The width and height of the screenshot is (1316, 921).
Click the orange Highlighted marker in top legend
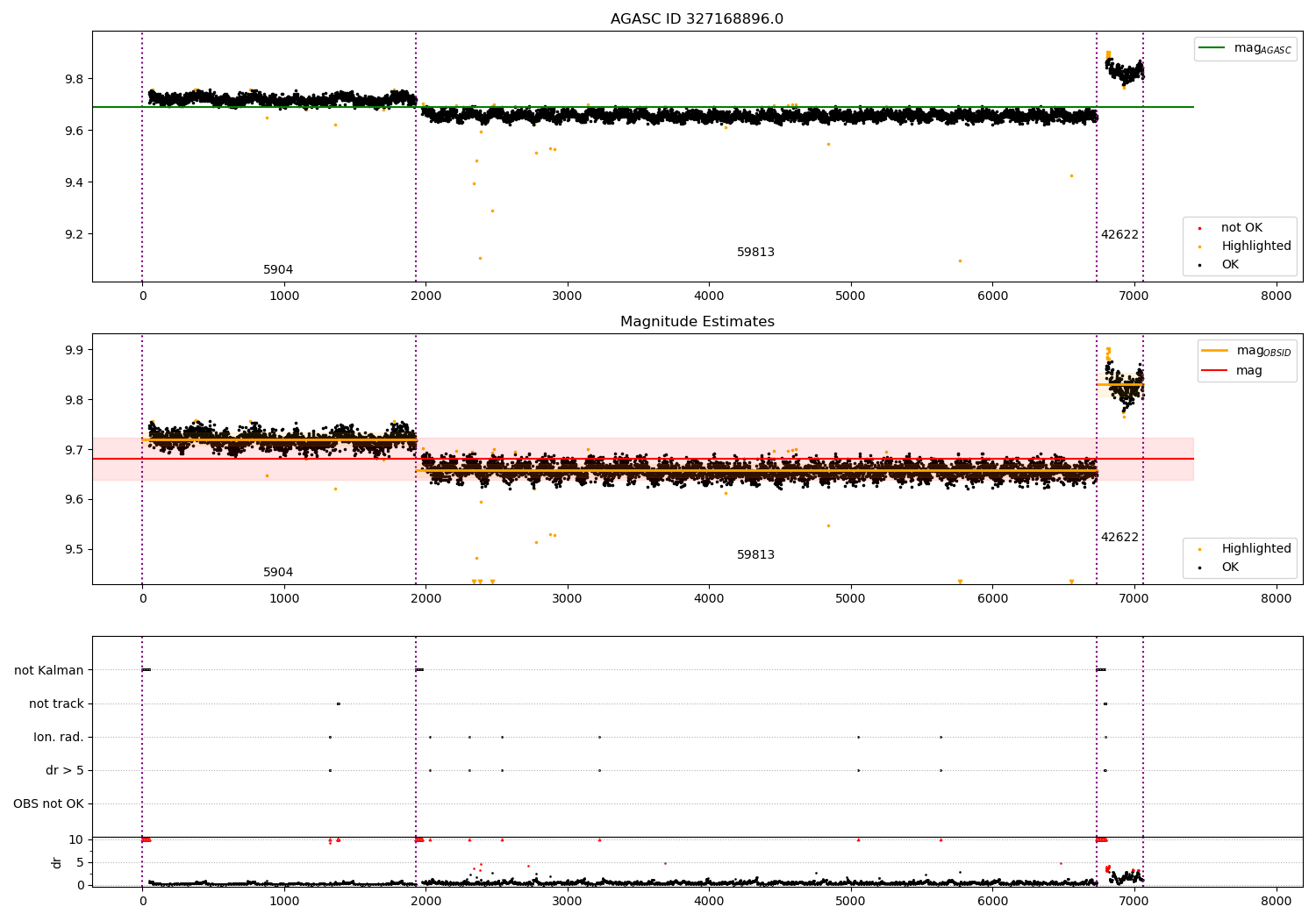pos(1199,246)
